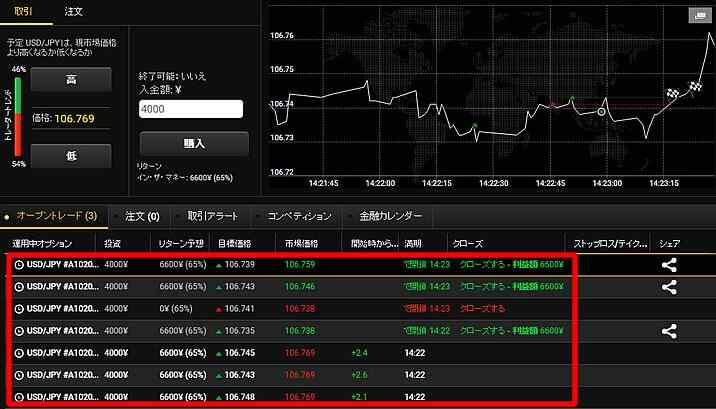
Task: Click the +2.1 change value
Action: pos(359,397)
